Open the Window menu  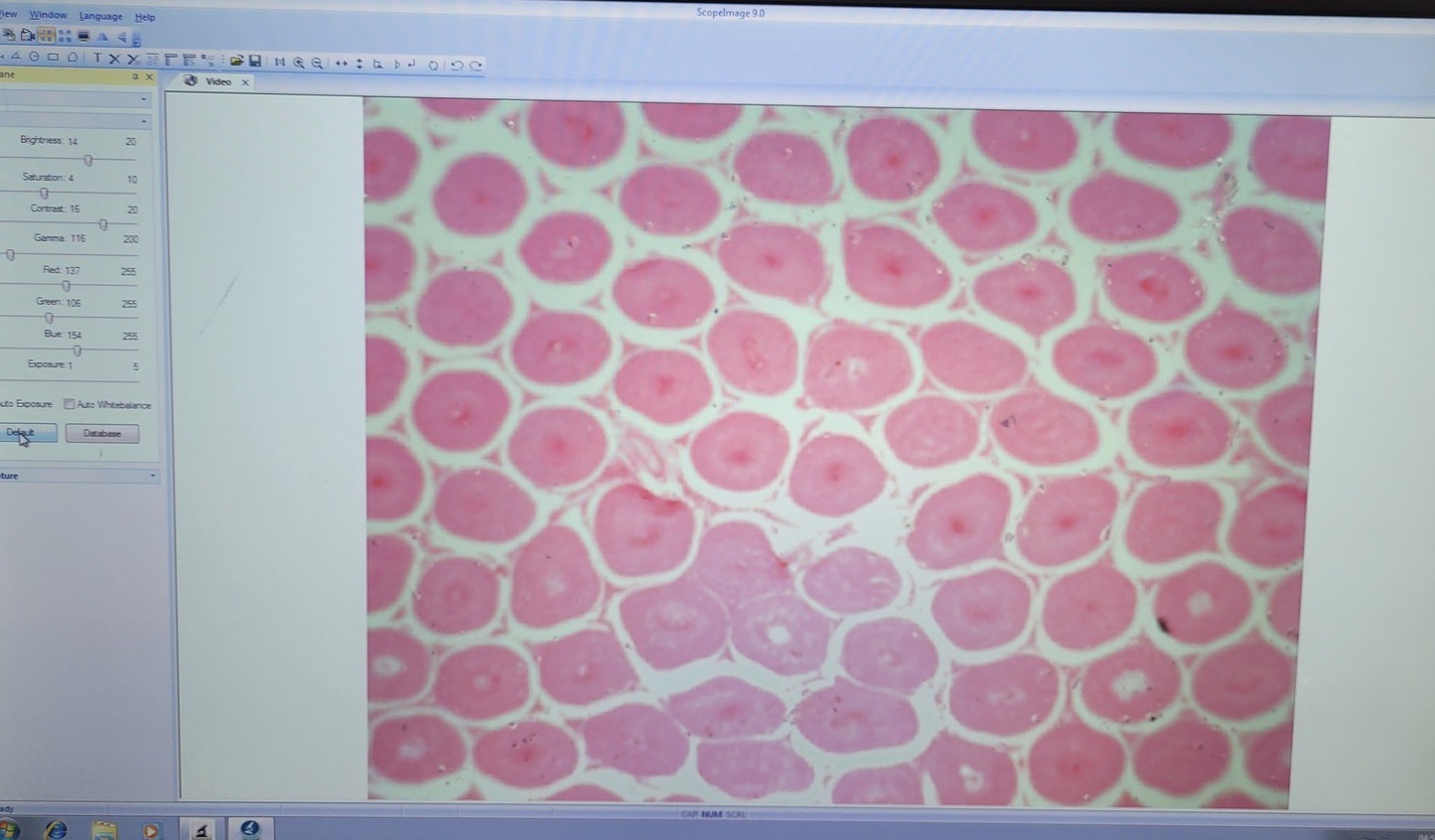[48, 15]
